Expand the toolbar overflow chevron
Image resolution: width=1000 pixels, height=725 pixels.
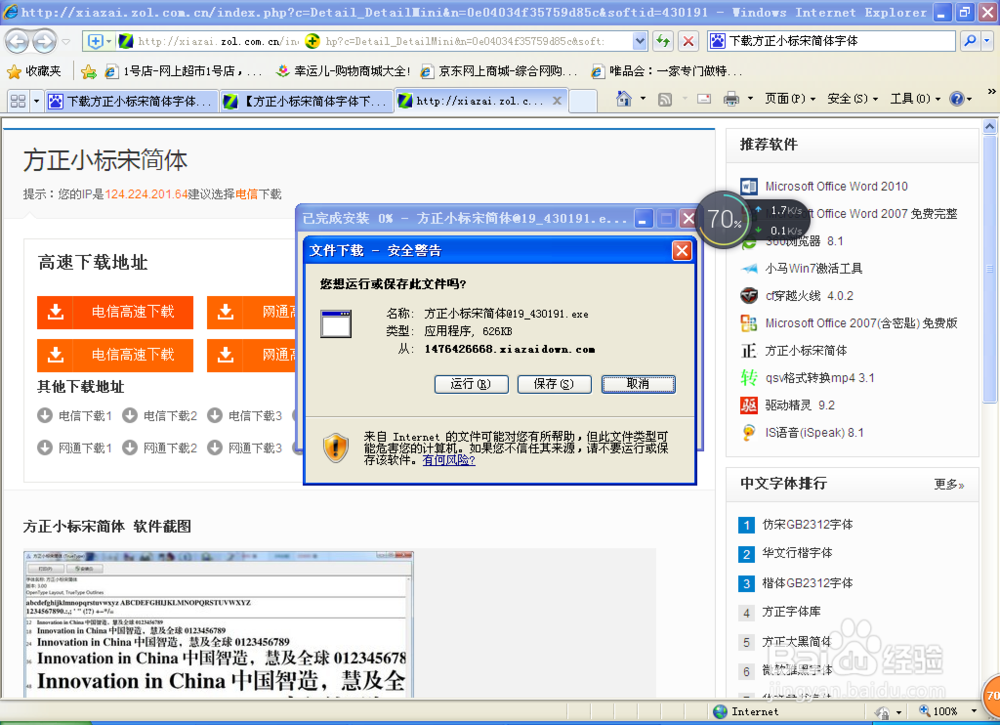click(x=991, y=92)
